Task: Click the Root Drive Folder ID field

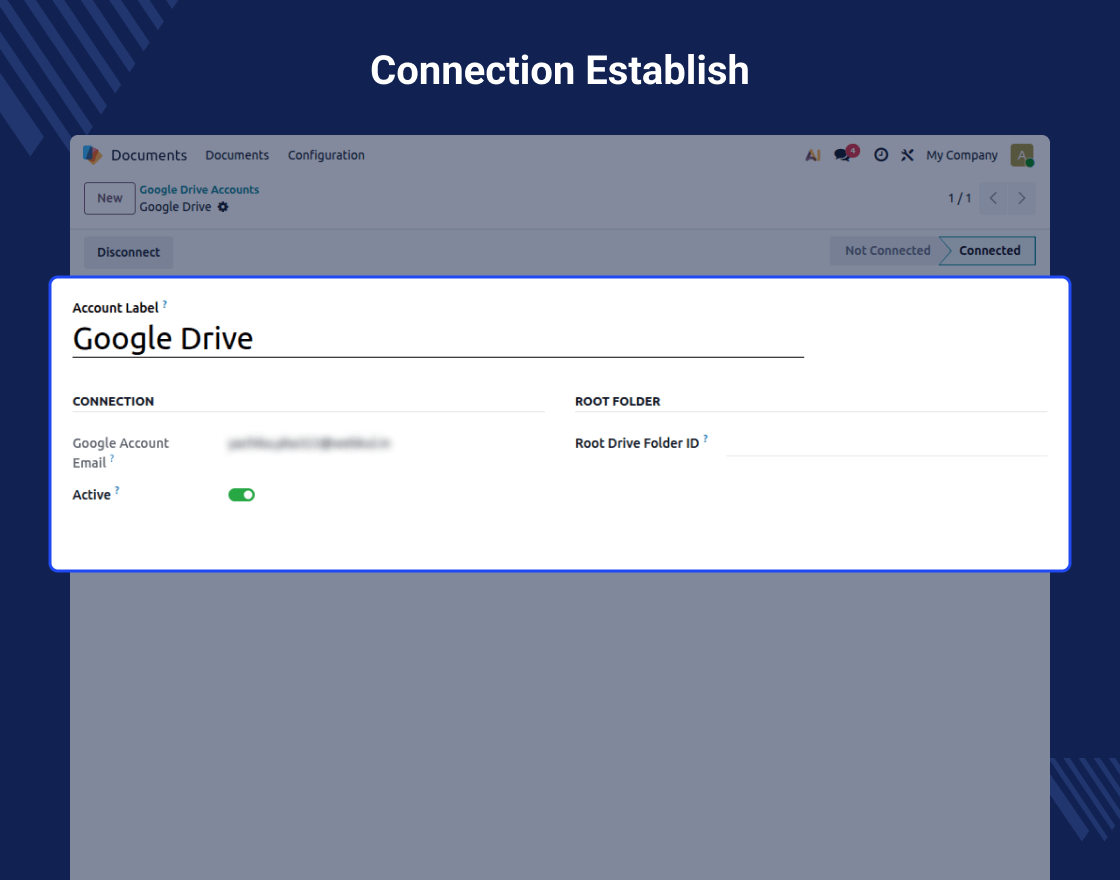Action: point(886,444)
